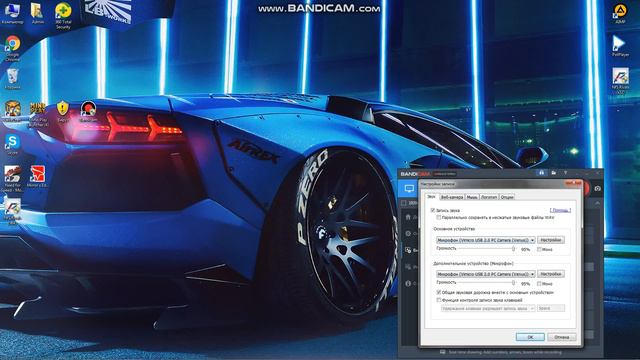Image resolution: width=640 pixels, height=360 pixels.
Task: Open the gear settings section in Bandicam sidebar
Action: (x=408, y=233)
